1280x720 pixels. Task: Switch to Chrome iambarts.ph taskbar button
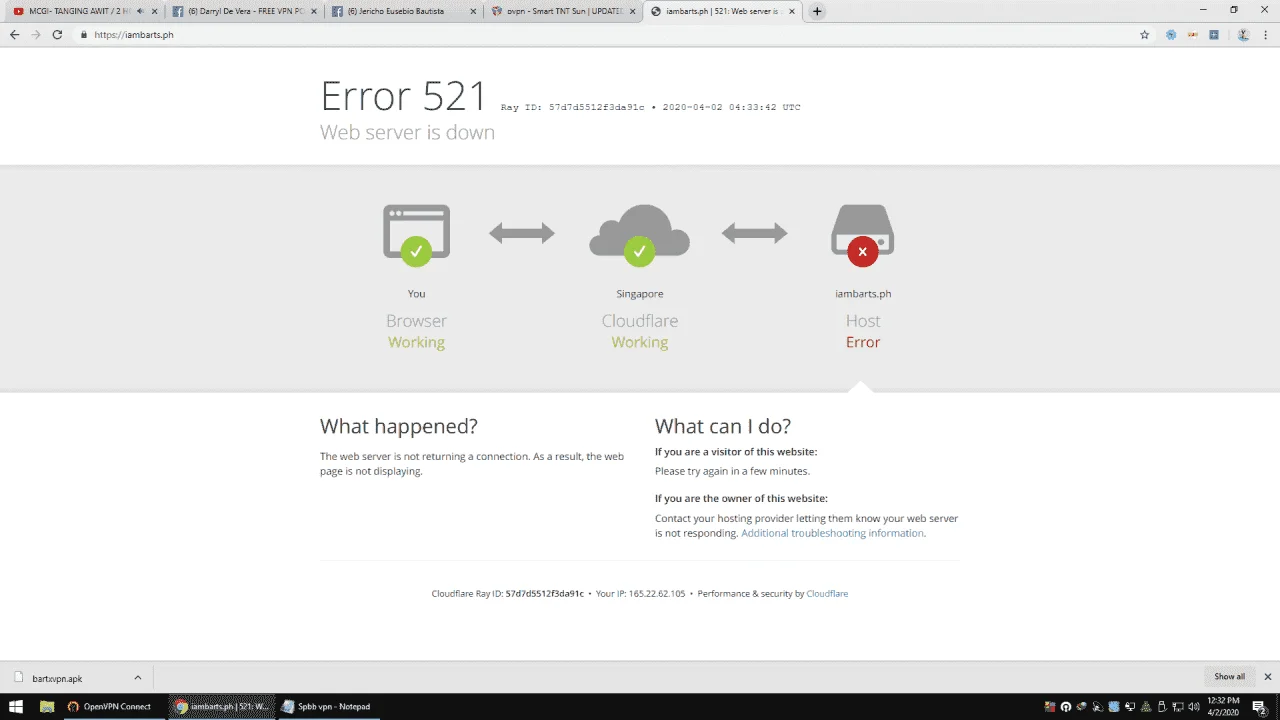[x=221, y=706]
